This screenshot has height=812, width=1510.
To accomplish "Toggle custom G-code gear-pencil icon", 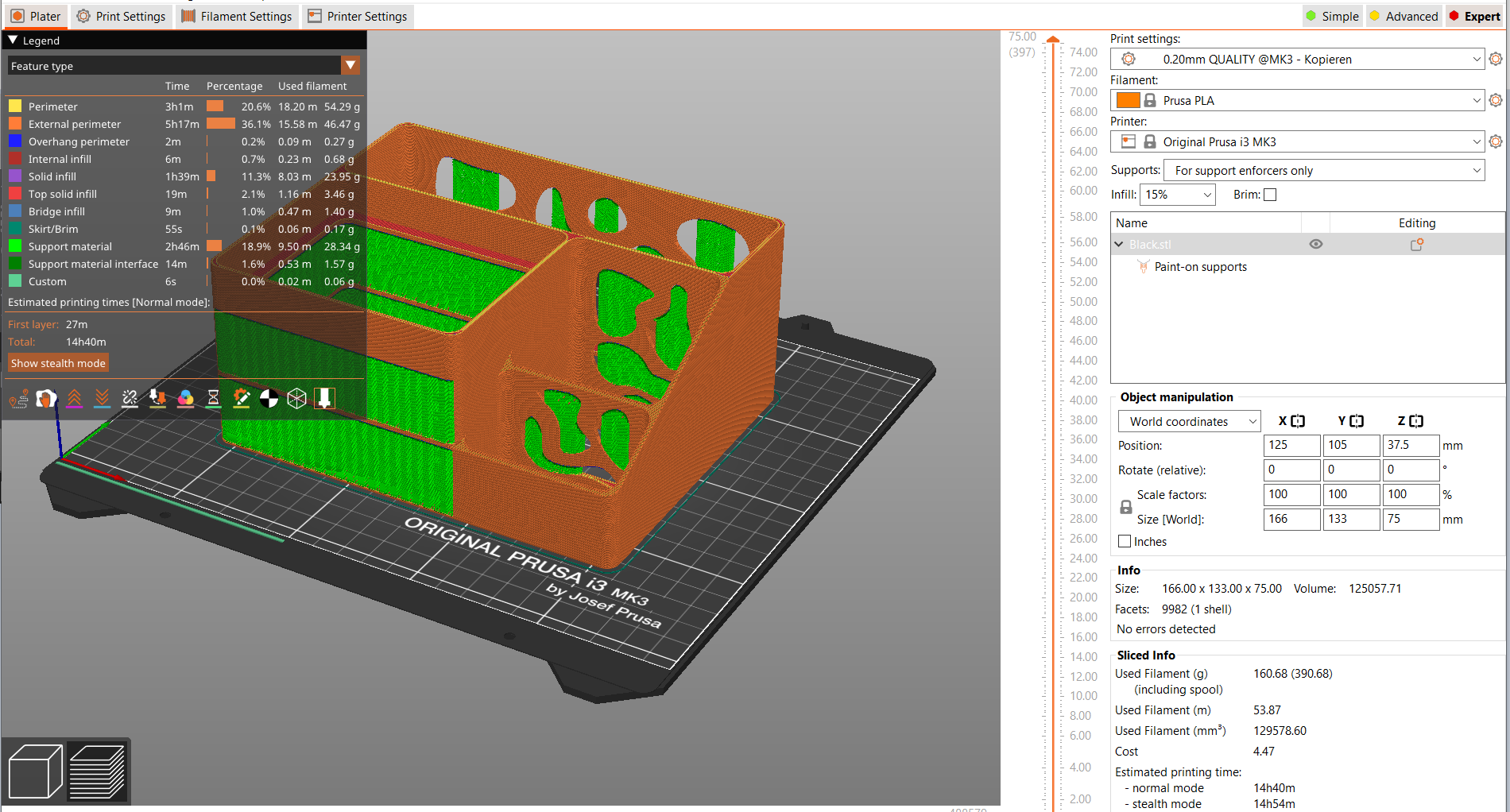I will [241, 398].
